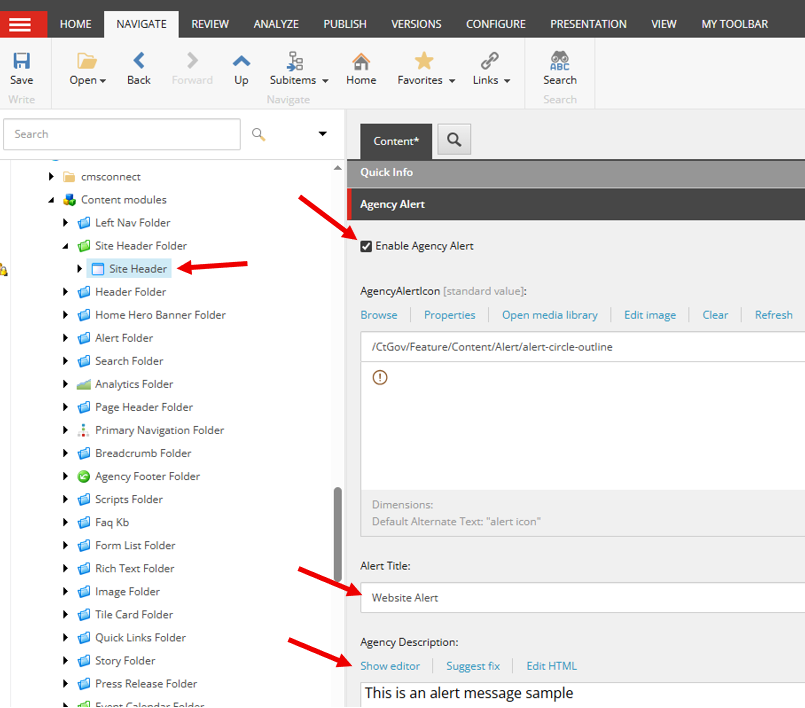This screenshot has height=708, width=805.
Task: Click the magnifier tab next to Content
Action: tap(454, 141)
